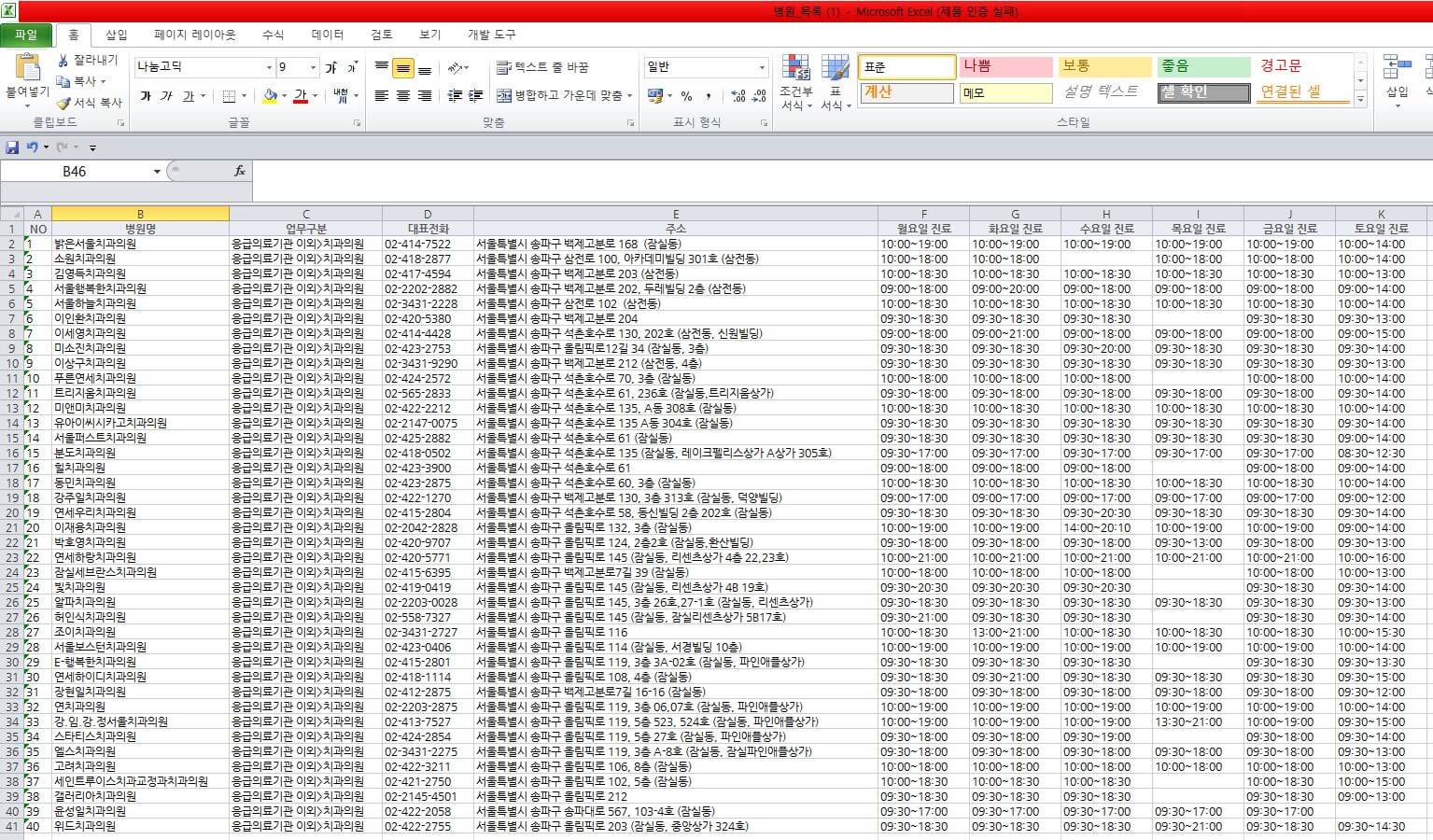Select the 주소 header cell
Viewport: 1433px width, 840px height.
pos(676,229)
